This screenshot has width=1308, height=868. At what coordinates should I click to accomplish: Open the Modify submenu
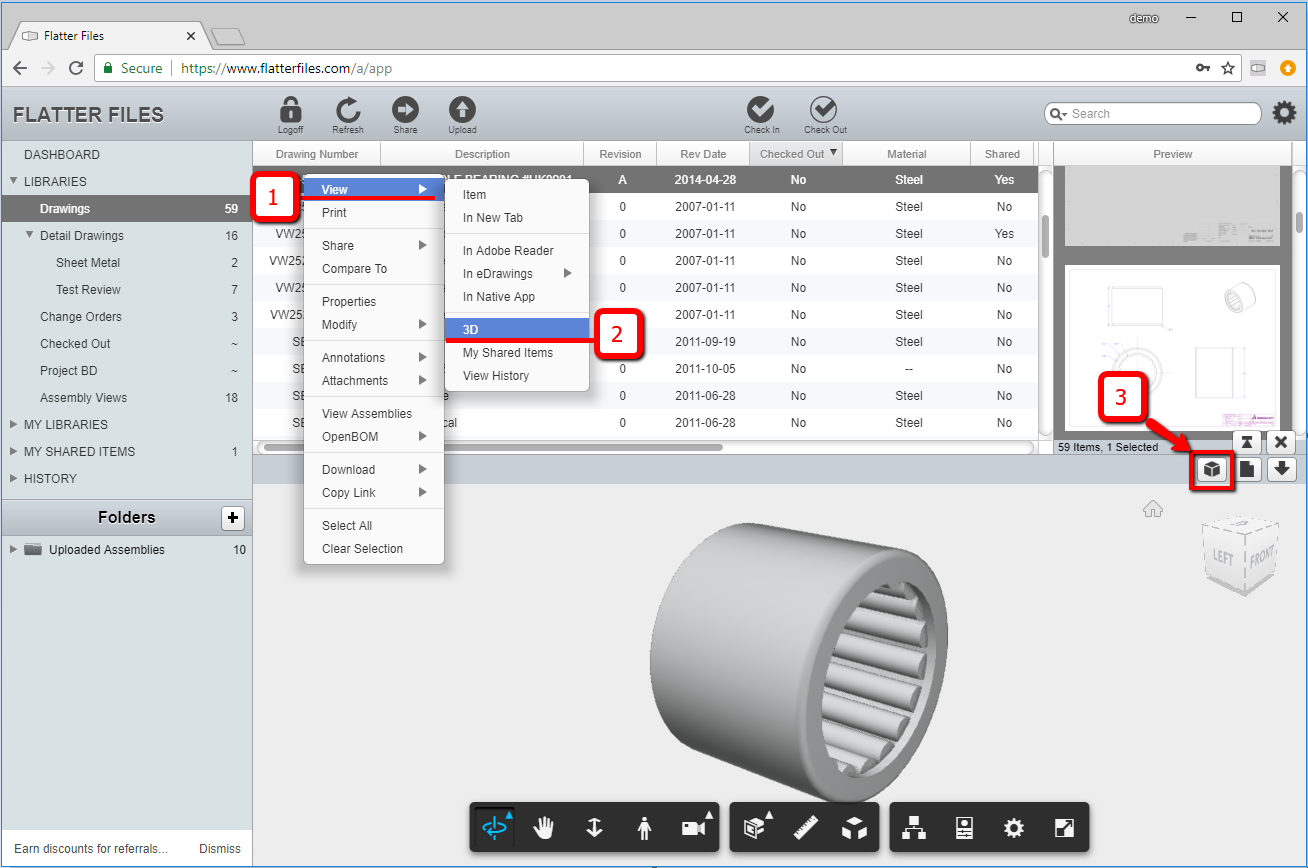click(x=374, y=324)
